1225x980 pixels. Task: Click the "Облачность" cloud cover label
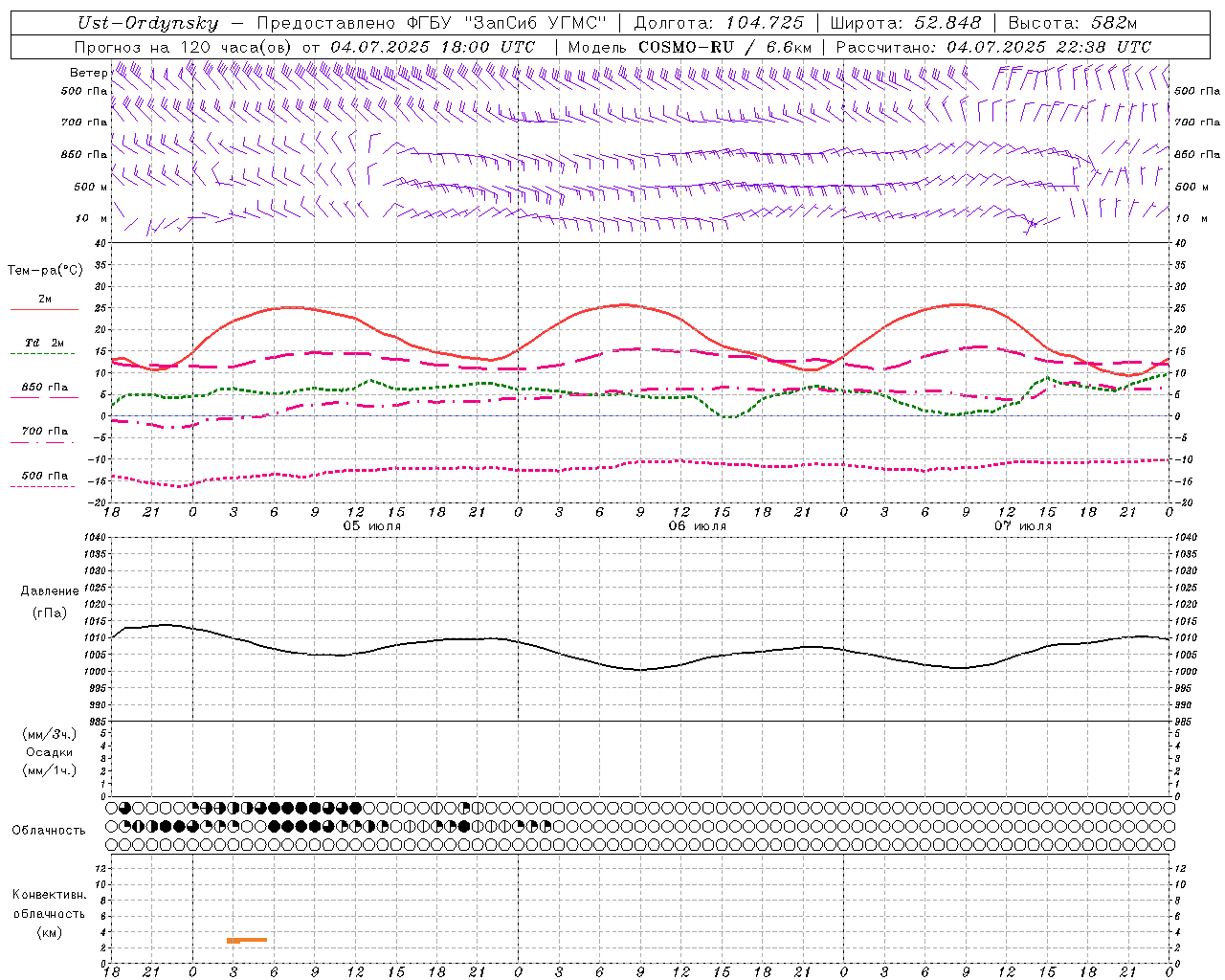49,830
